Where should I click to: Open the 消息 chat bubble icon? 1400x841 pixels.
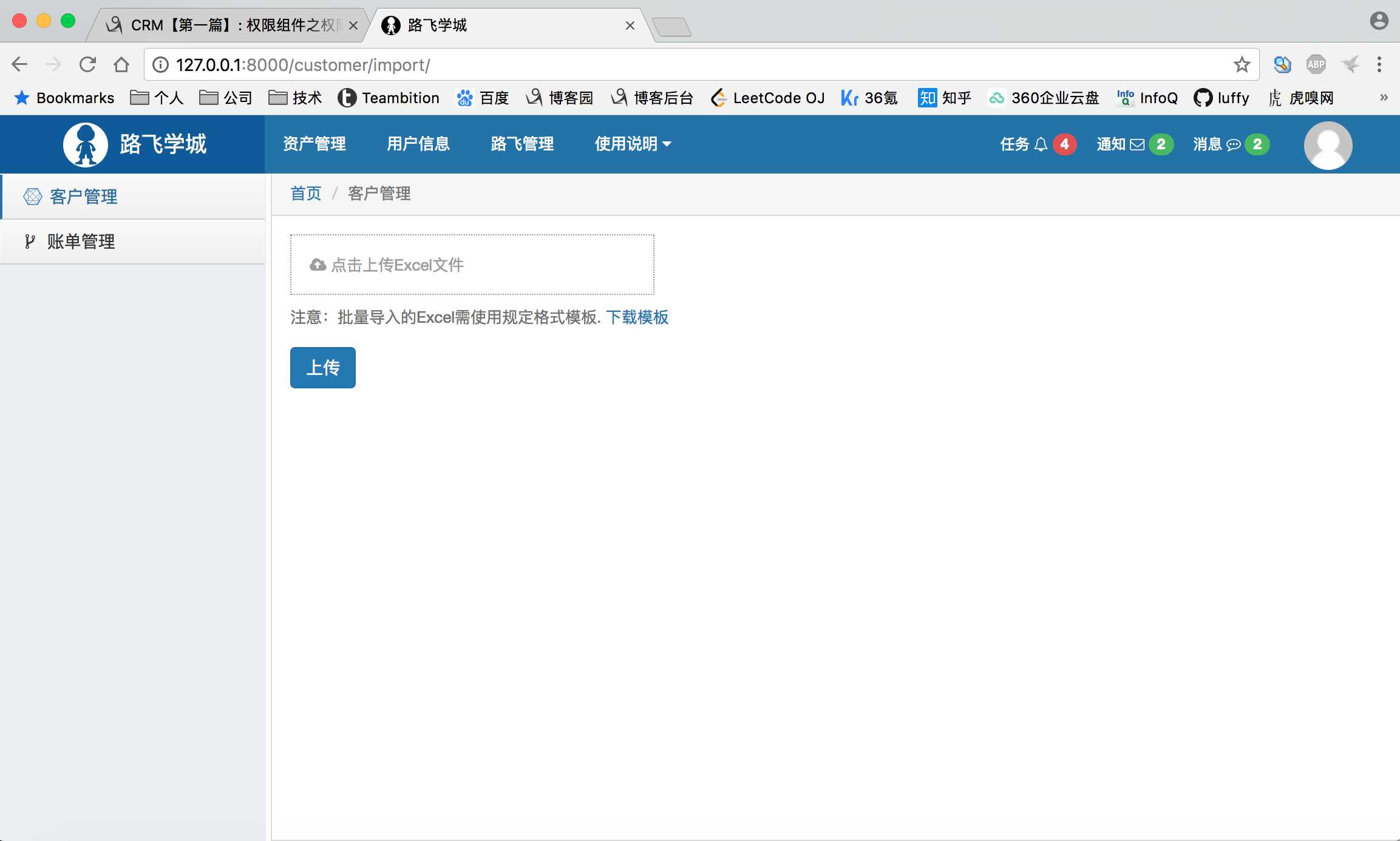coord(1234,144)
